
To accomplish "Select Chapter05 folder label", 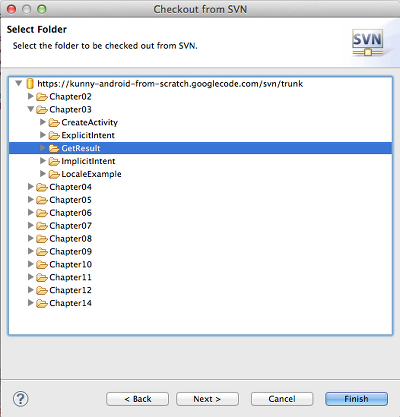I will click(x=70, y=200).
